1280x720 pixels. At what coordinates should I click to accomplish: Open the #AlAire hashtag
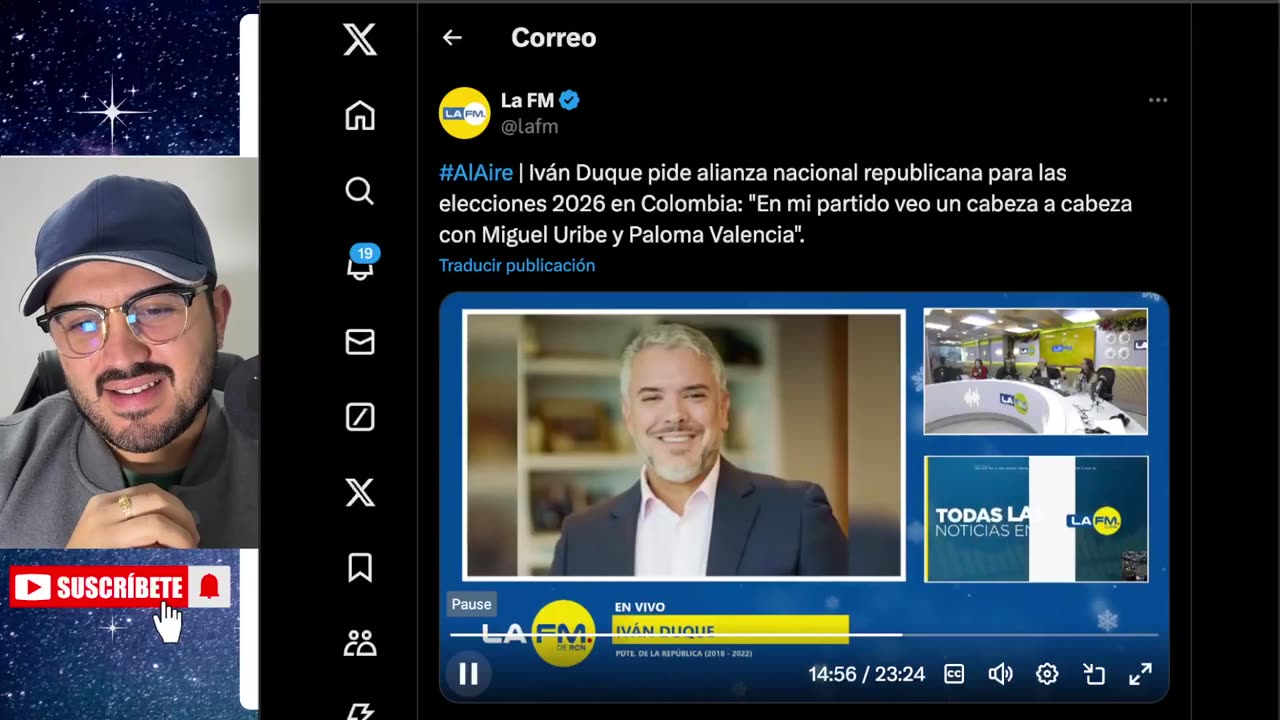[x=476, y=173]
